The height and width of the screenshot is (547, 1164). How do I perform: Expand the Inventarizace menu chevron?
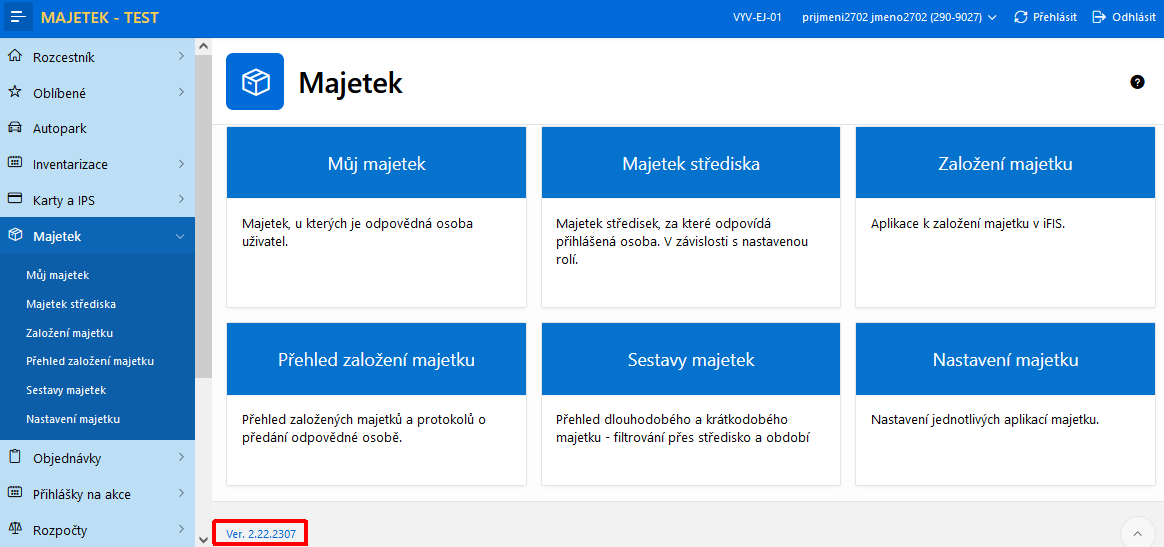tap(181, 163)
